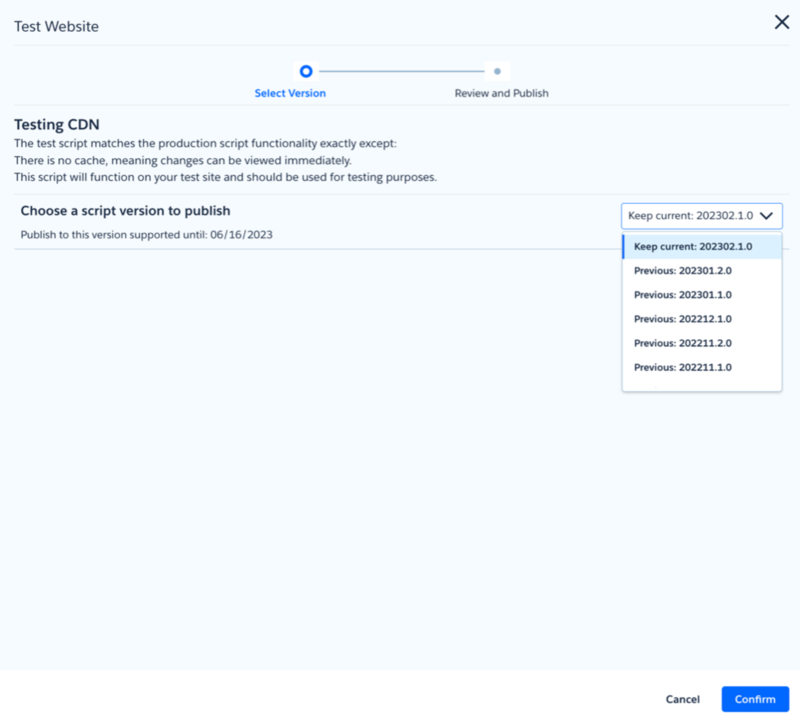Click the Test Website dialog title

tap(56, 26)
